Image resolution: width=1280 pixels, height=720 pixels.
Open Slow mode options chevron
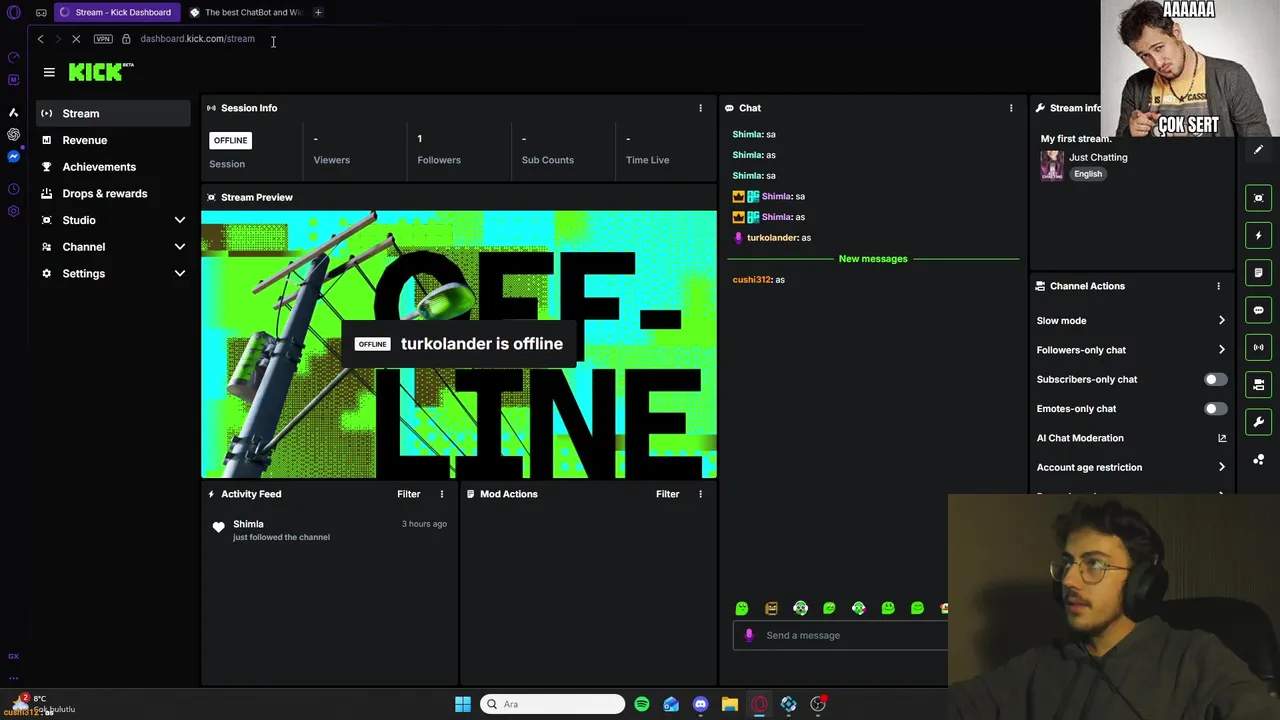click(x=1221, y=321)
